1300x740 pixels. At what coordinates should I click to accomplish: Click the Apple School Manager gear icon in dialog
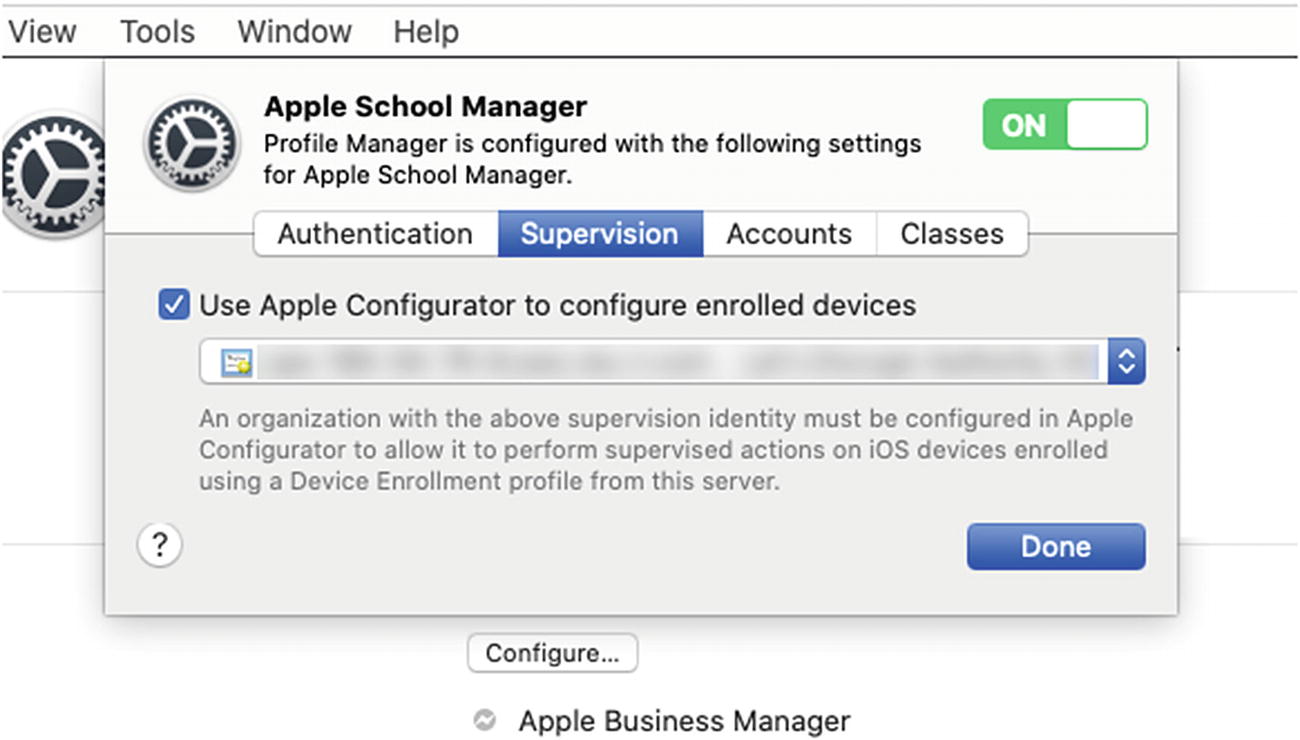[x=191, y=144]
